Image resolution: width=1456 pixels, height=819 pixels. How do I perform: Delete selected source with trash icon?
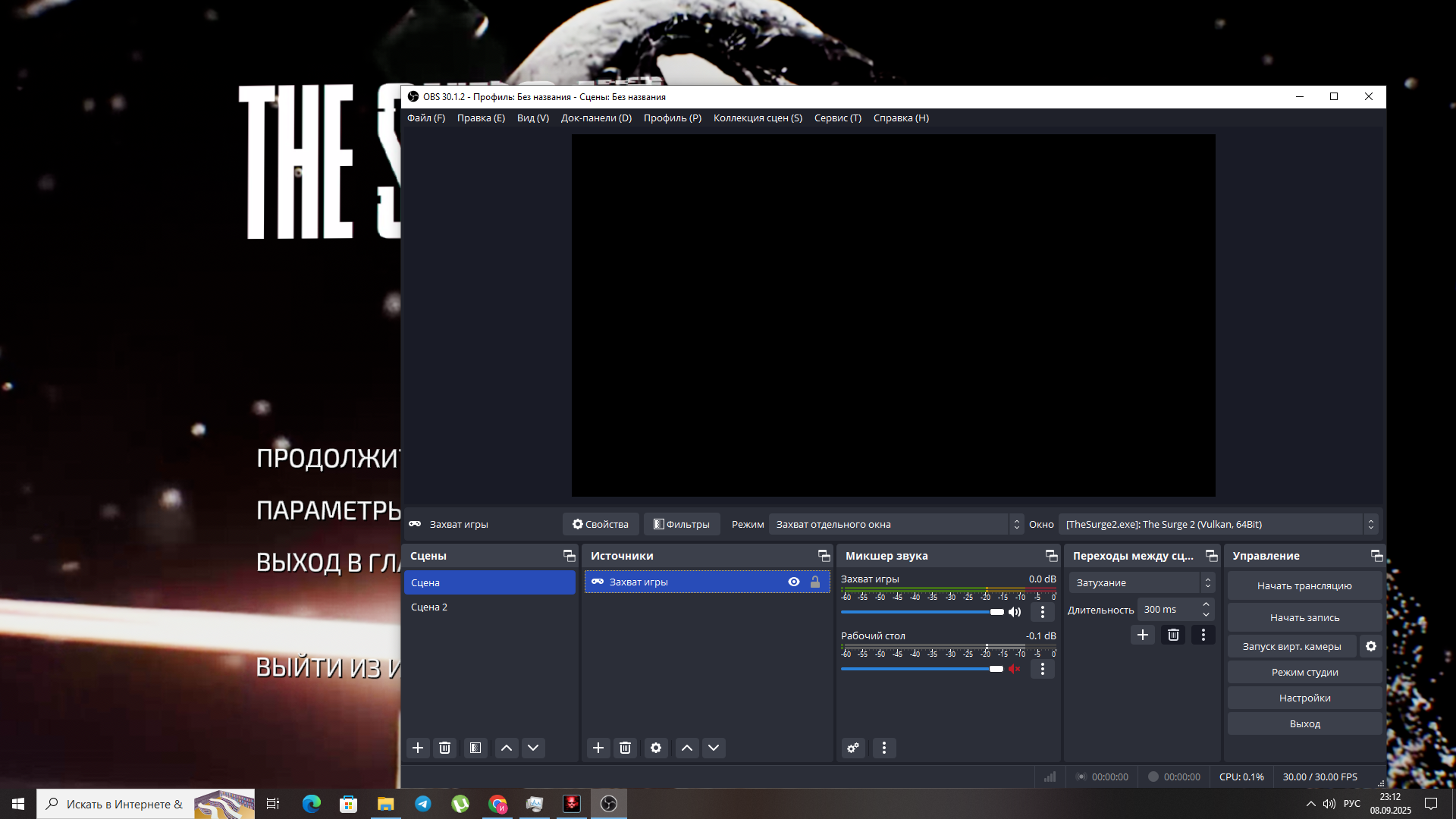pyautogui.click(x=625, y=748)
